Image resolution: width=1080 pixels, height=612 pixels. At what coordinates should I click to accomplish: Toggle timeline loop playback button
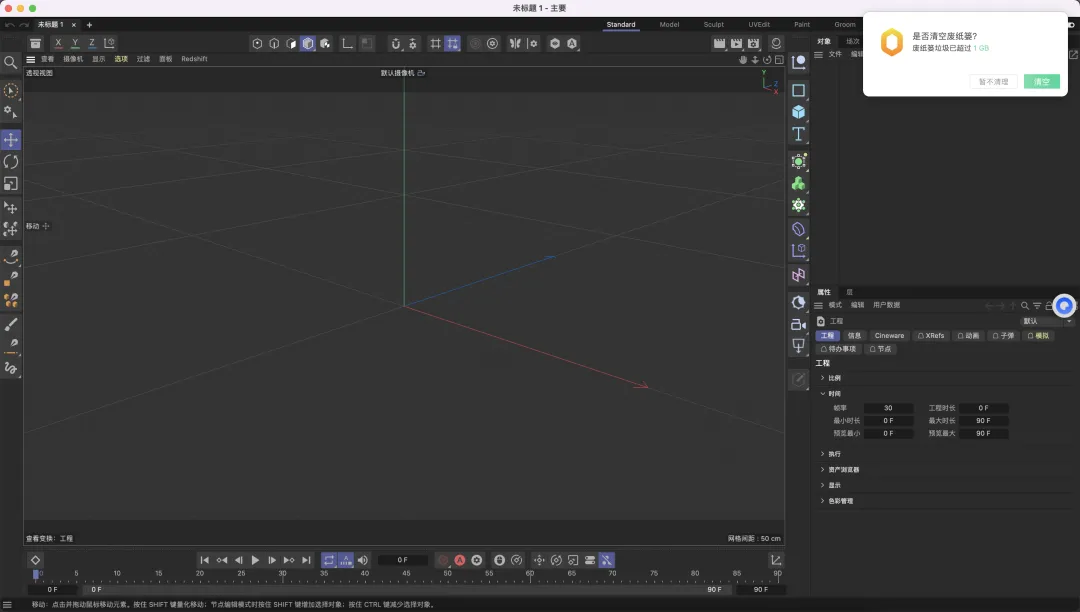(329, 560)
